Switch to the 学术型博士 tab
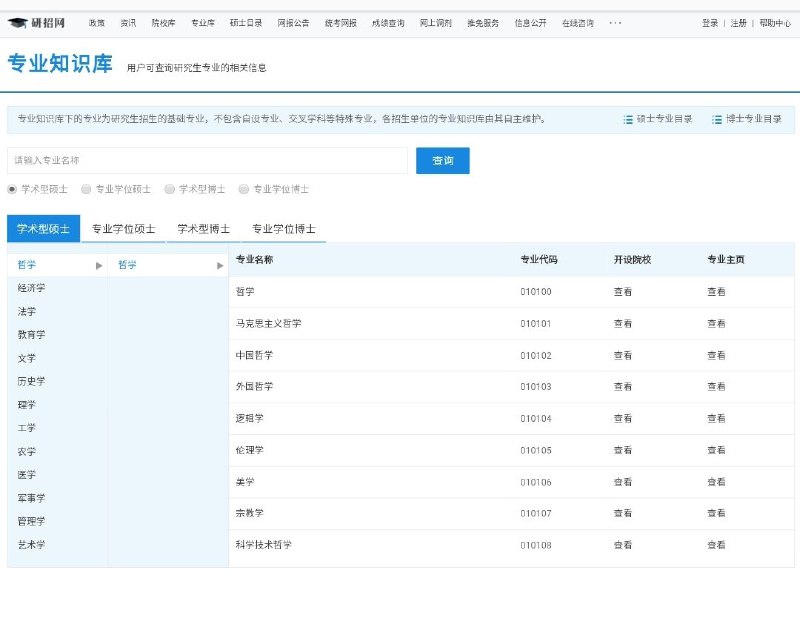The image size is (800, 630). coord(204,229)
